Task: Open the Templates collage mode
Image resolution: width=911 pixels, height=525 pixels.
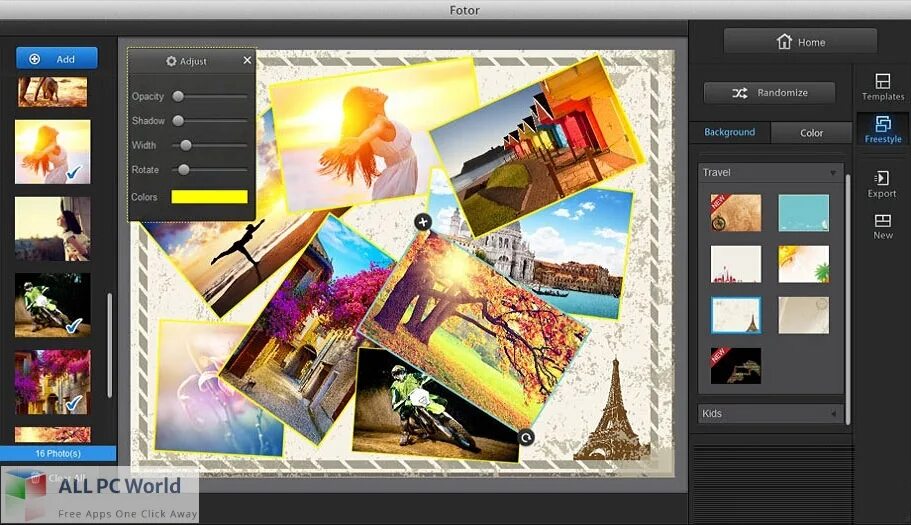Action: coord(883,87)
